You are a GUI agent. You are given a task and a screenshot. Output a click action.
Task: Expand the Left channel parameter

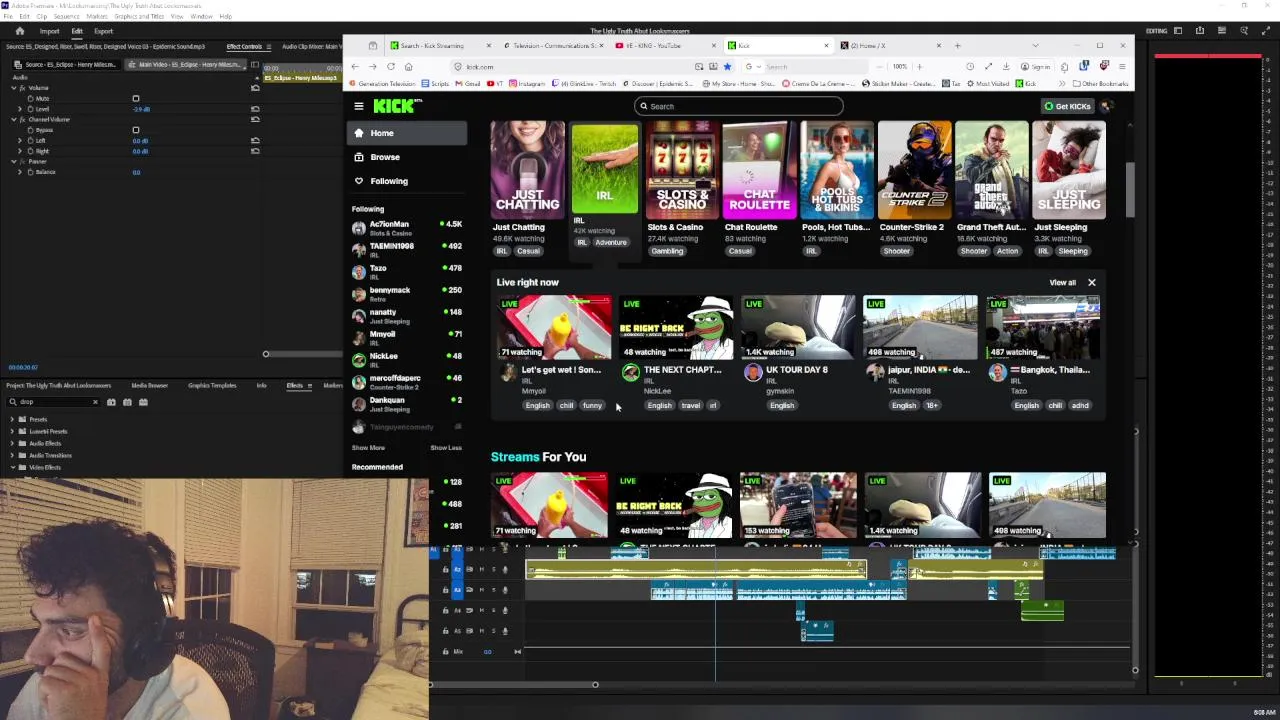(20, 141)
